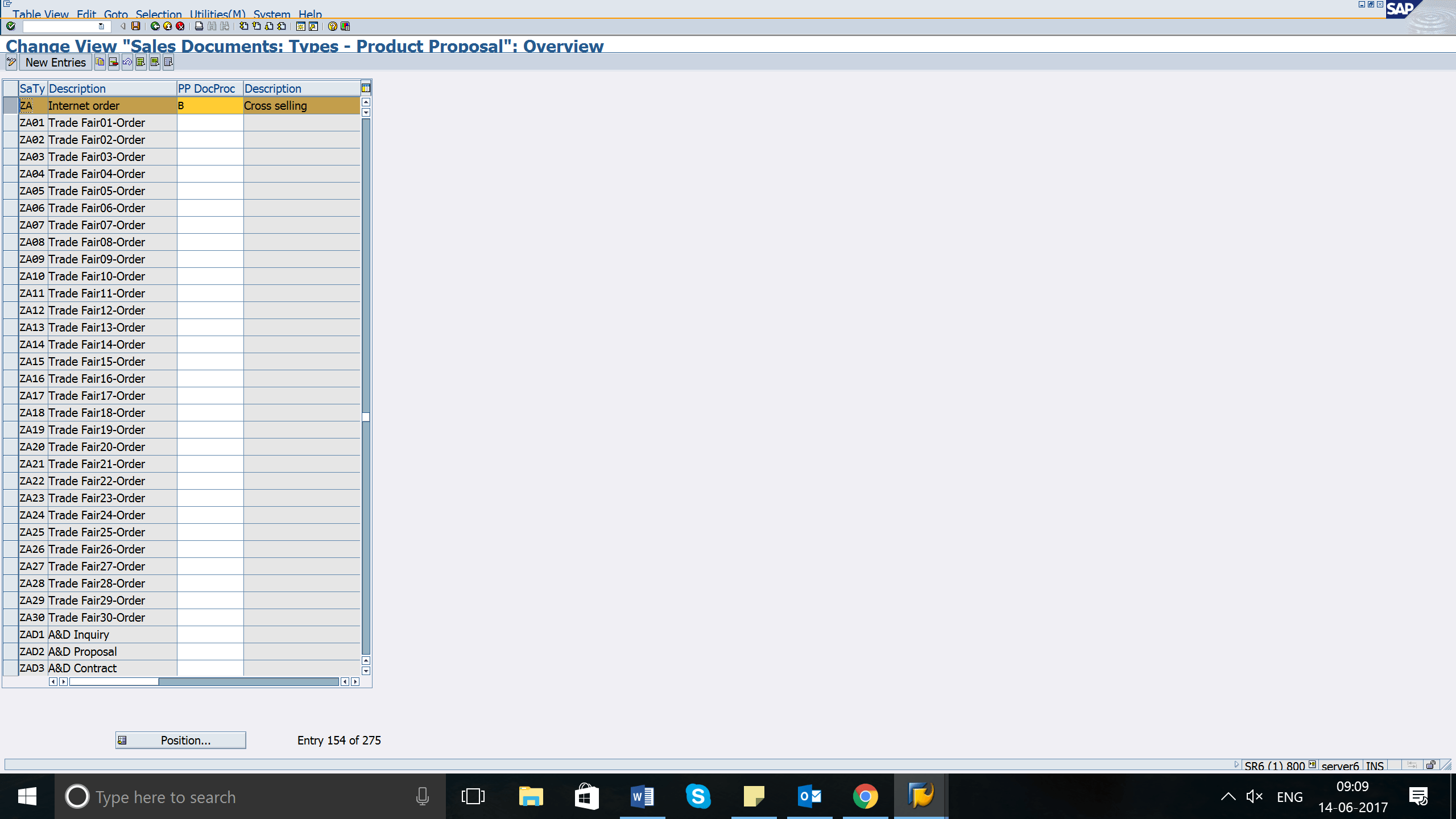Click the Copy As icon beside New Entries
Viewport: 1456px width, 819px height.
coord(100,62)
